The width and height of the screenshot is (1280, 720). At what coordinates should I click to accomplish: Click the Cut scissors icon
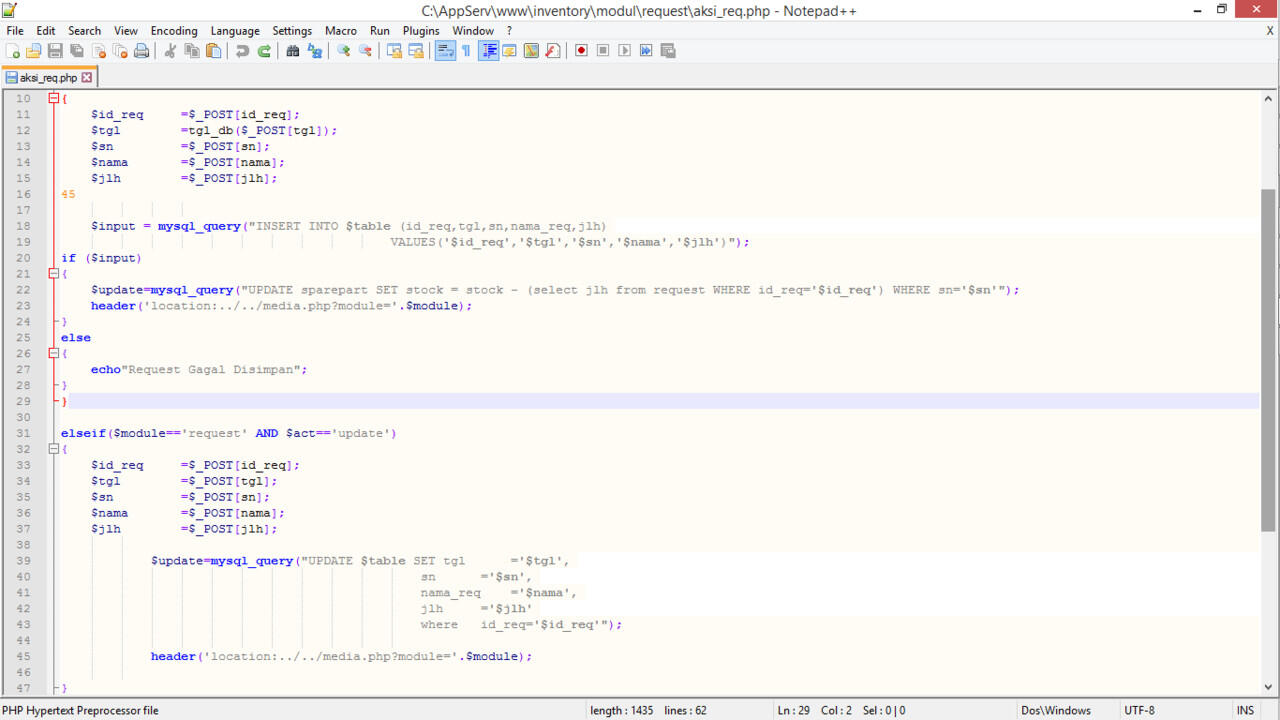[170, 51]
